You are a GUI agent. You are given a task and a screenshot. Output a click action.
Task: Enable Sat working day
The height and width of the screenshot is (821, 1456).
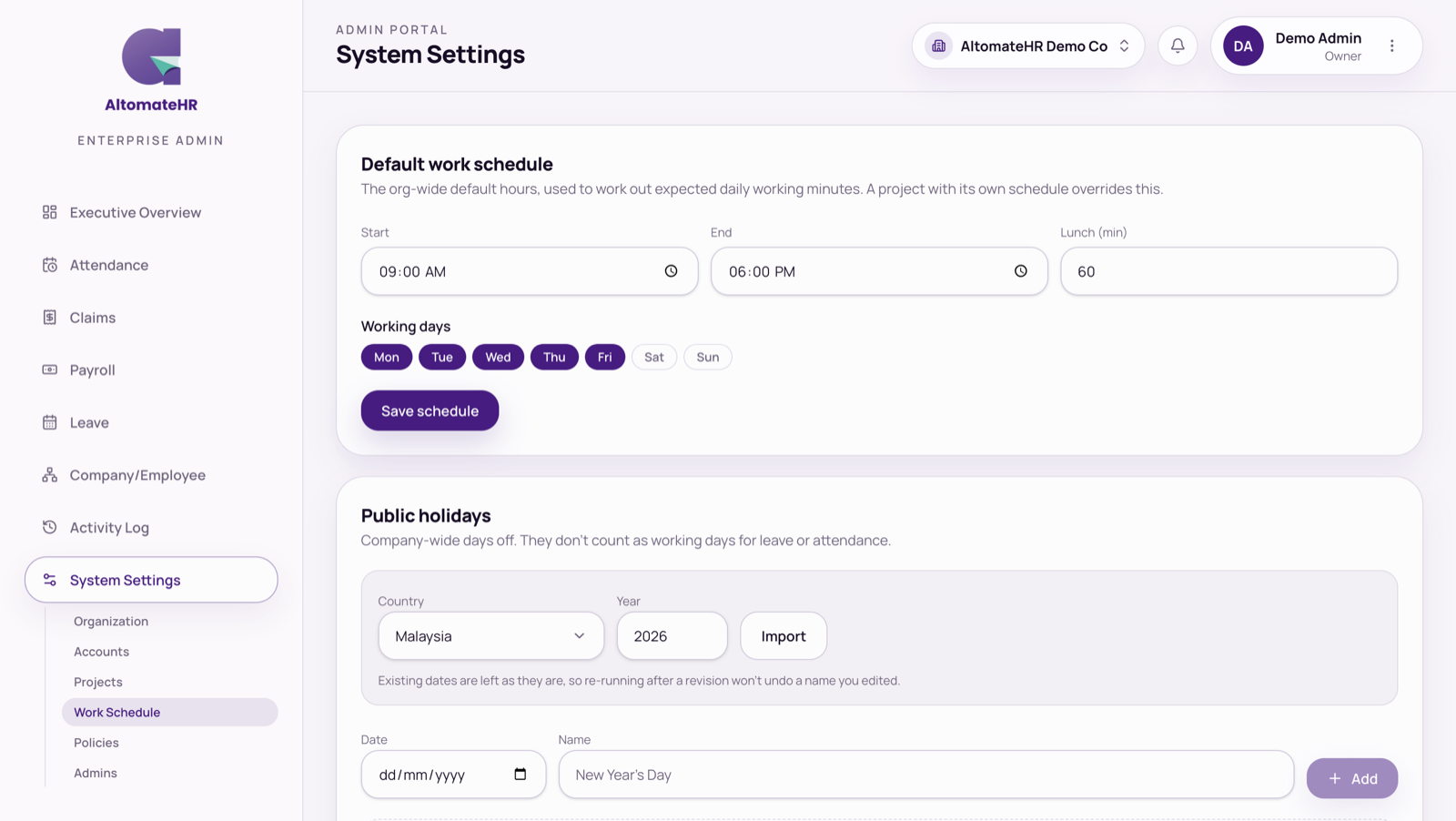click(x=654, y=357)
